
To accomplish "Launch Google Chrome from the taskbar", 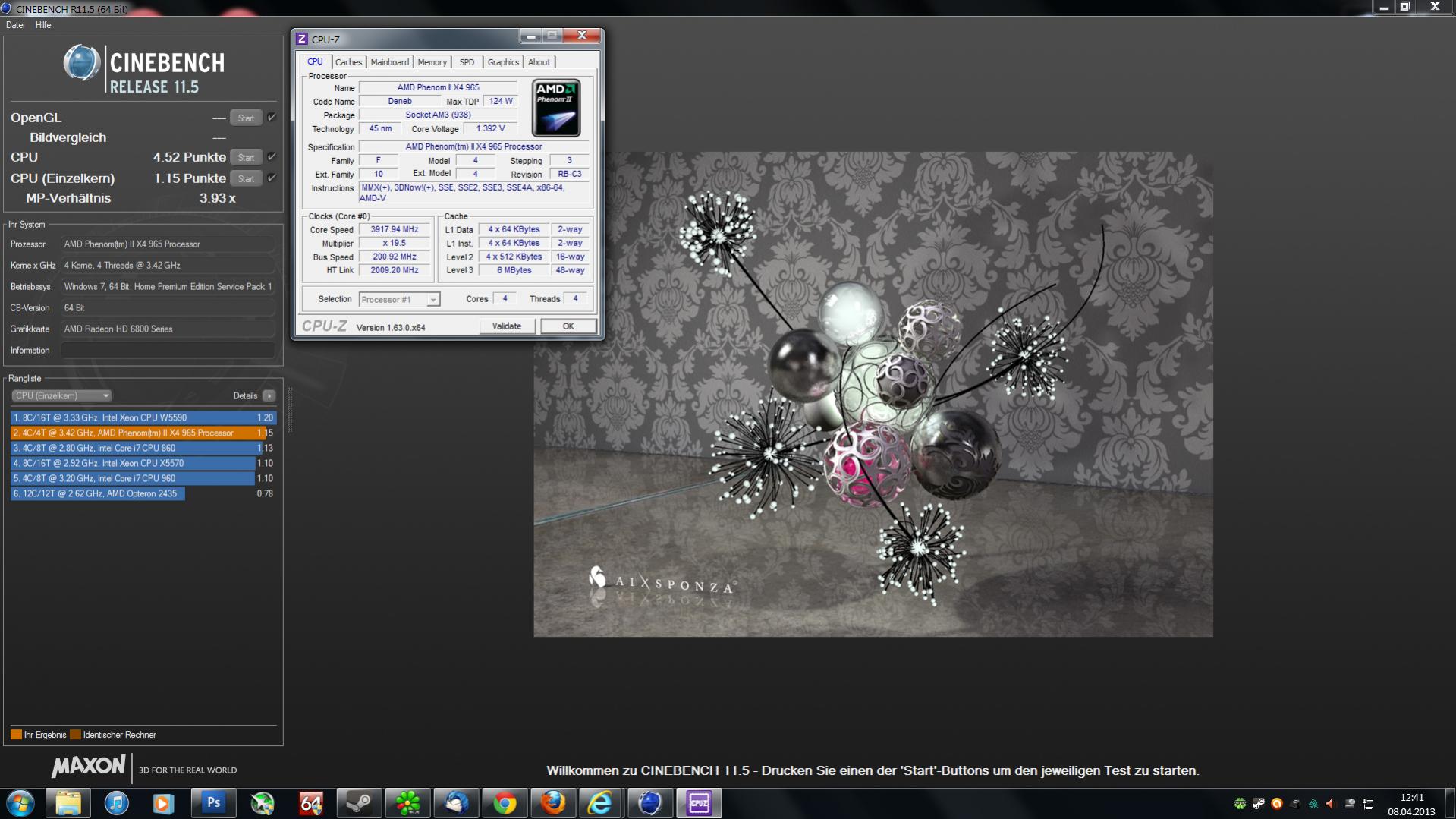I will tap(505, 803).
